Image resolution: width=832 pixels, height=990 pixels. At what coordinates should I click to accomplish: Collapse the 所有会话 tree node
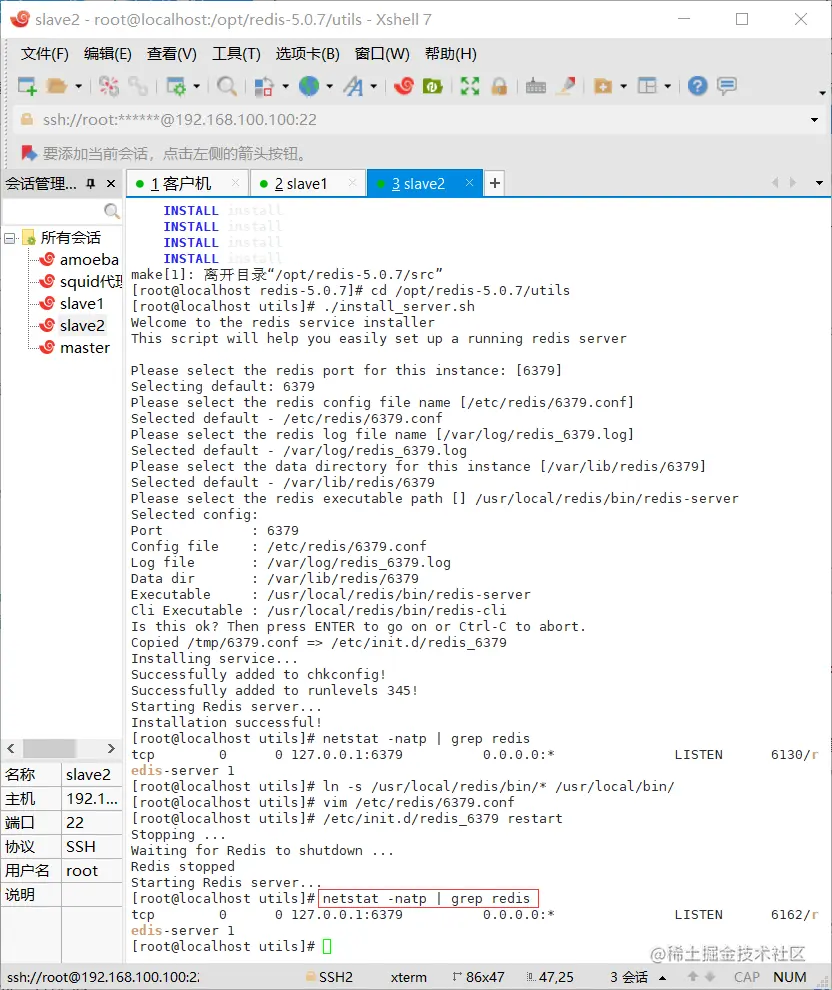9,239
